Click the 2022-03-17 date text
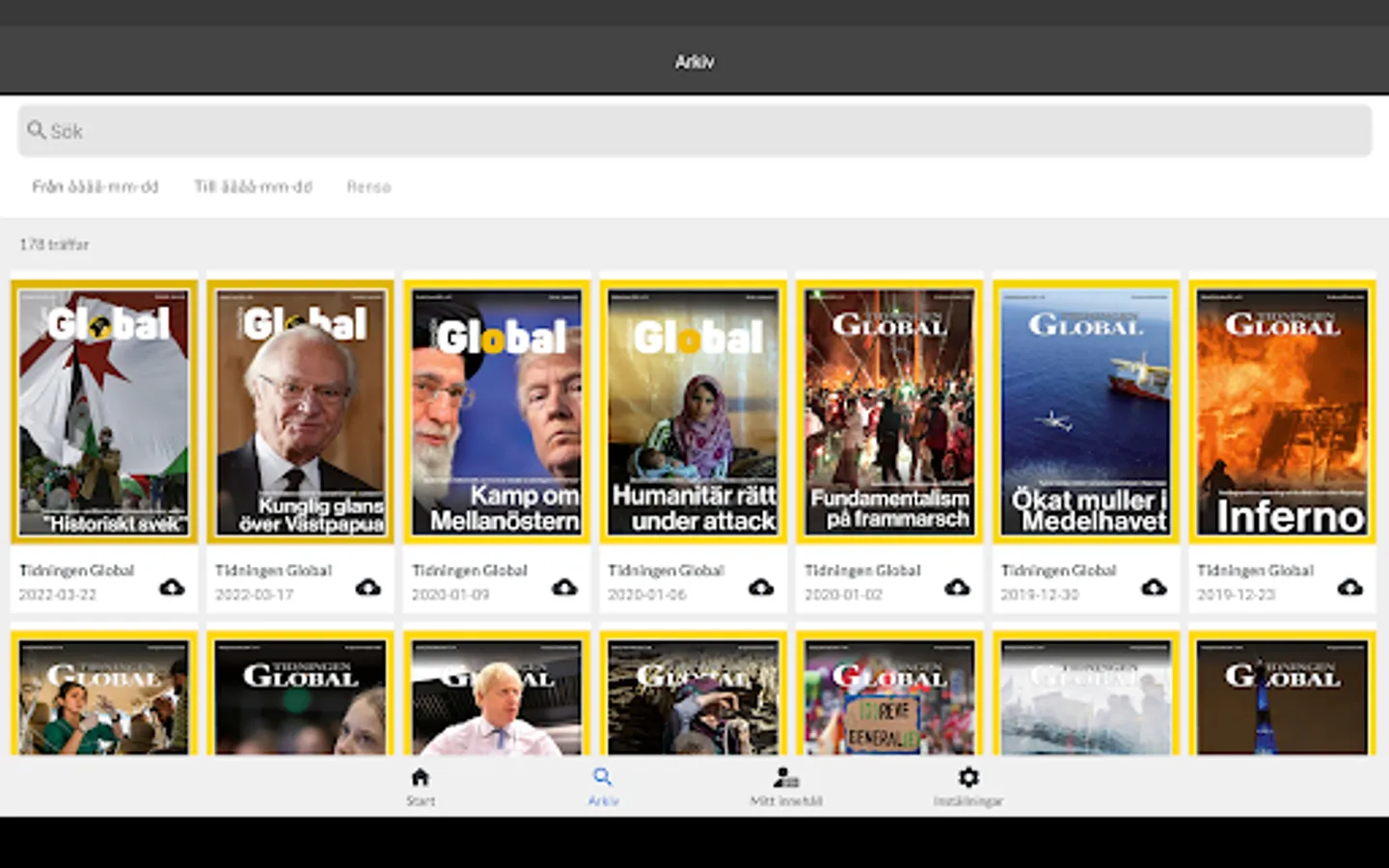The image size is (1389, 868). point(255,594)
